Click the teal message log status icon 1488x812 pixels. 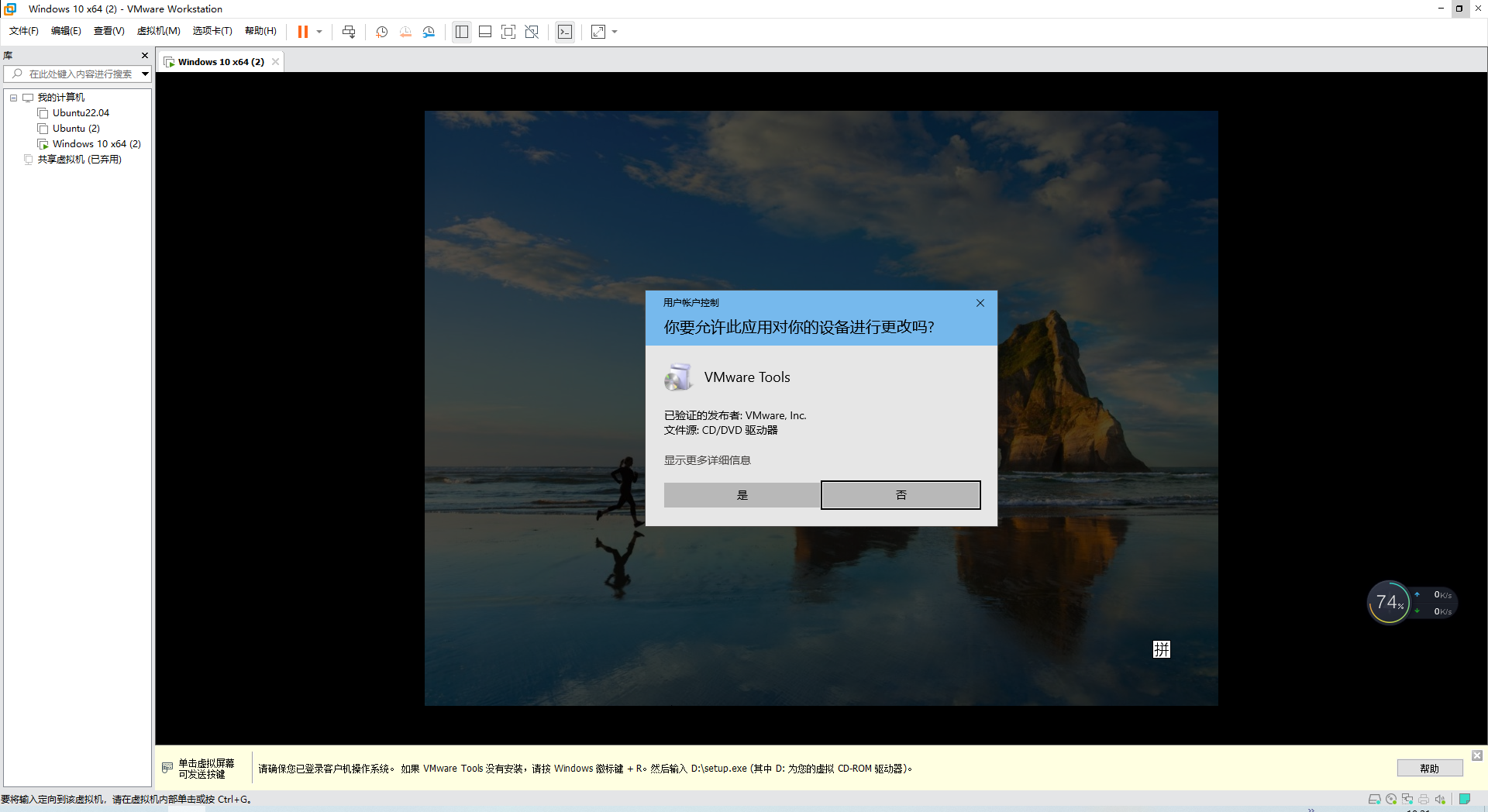pos(1465,800)
